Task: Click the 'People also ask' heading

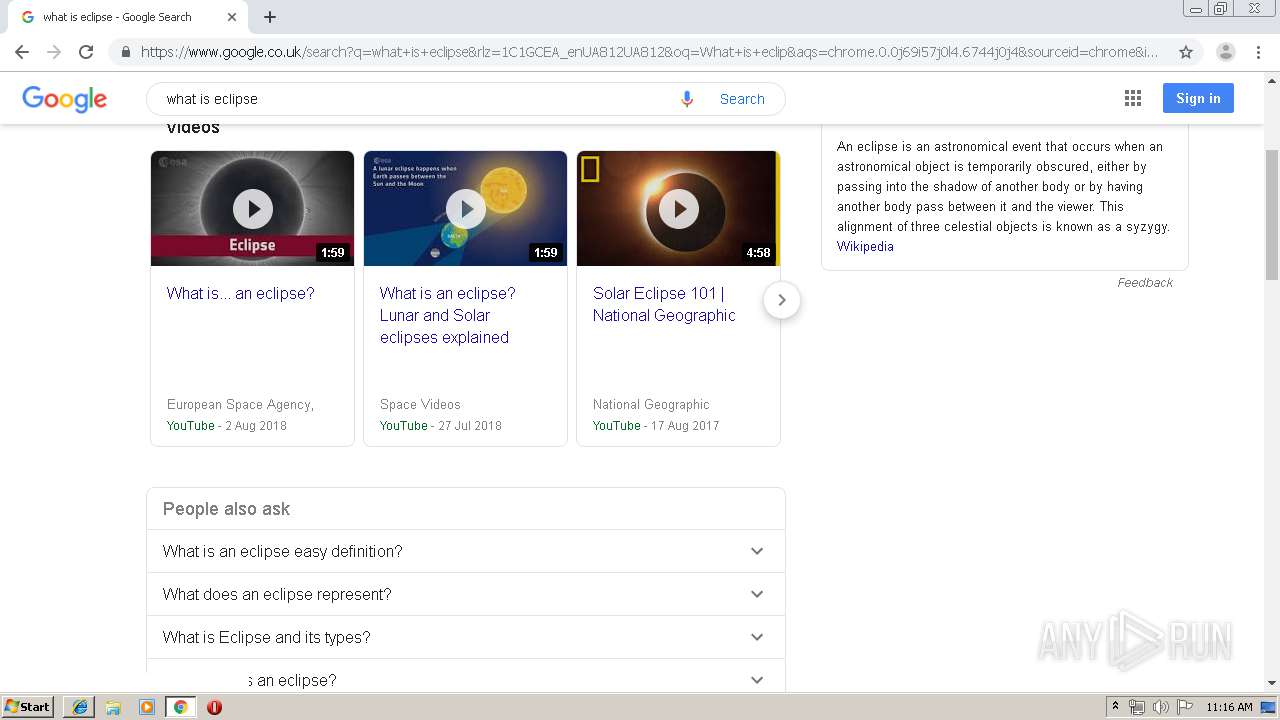Action: 226,509
